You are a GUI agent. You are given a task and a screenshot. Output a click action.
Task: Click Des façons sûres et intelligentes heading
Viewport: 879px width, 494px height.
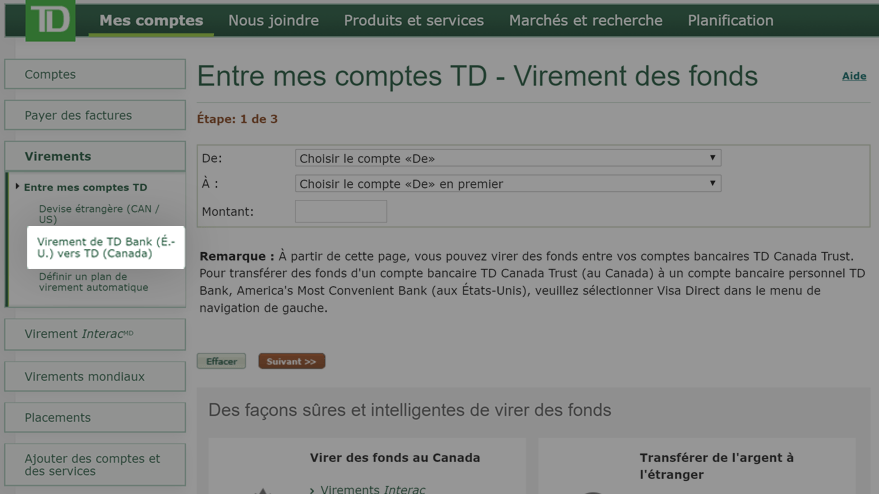pos(410,410)
